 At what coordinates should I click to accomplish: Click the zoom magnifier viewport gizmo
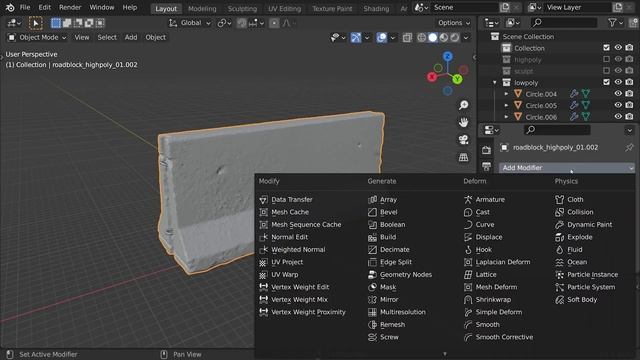463,105
